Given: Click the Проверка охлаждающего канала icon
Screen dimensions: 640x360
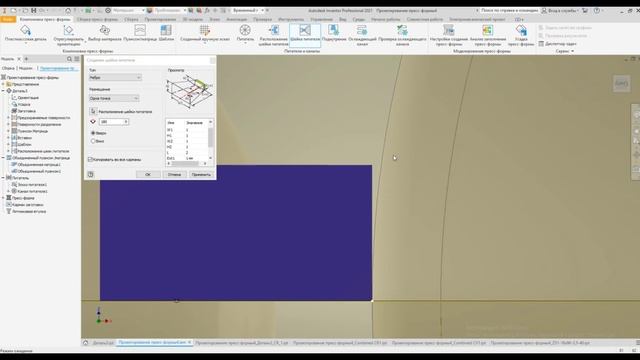Looking at the screenshot, I should (x=402, y=30).
